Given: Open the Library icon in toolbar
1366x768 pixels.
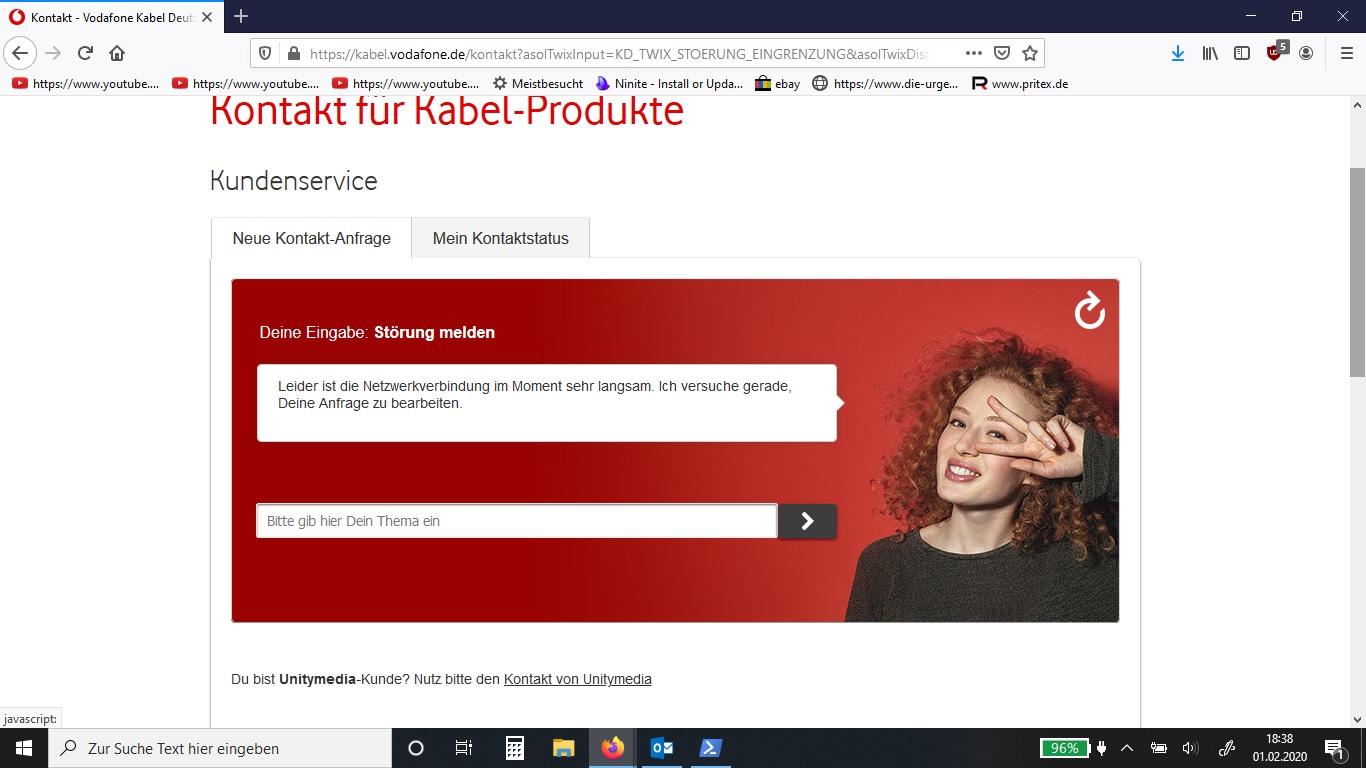Looking at the screenshot, I should point(1210,53).
